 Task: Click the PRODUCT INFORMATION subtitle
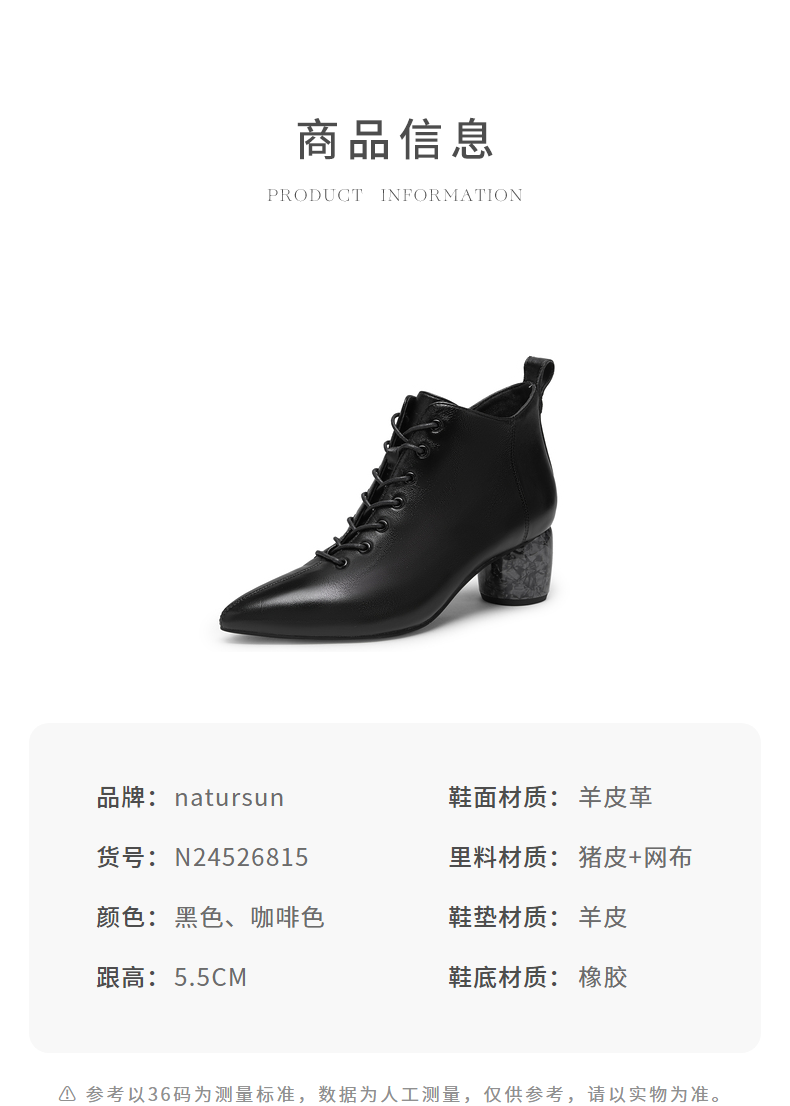[395, 195]
